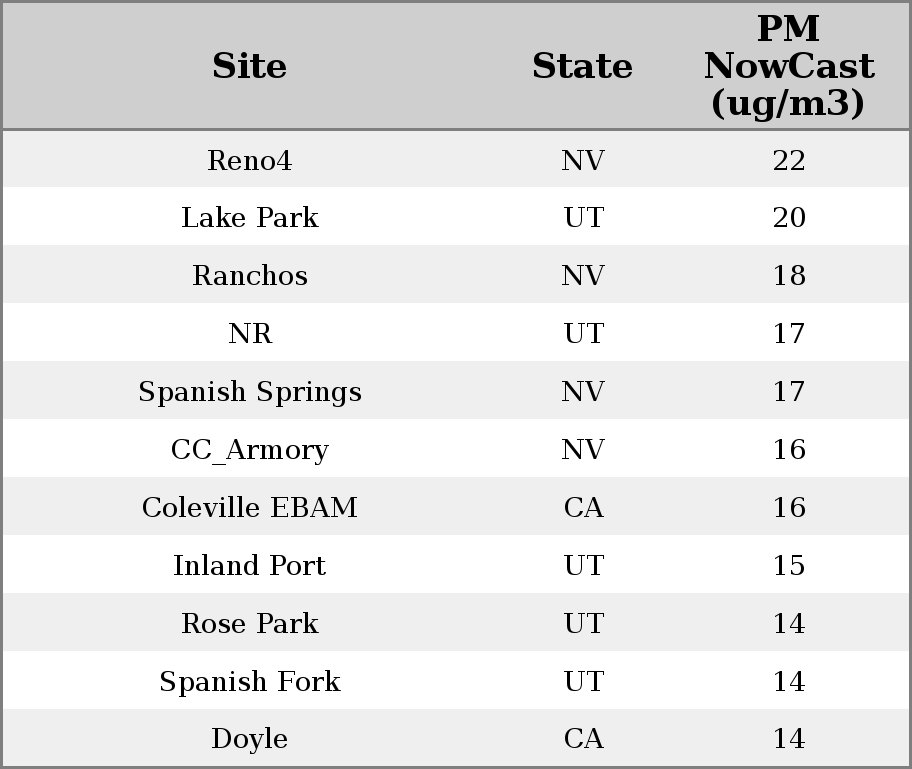Click the PM NowCast column header

tap(788, 66)
